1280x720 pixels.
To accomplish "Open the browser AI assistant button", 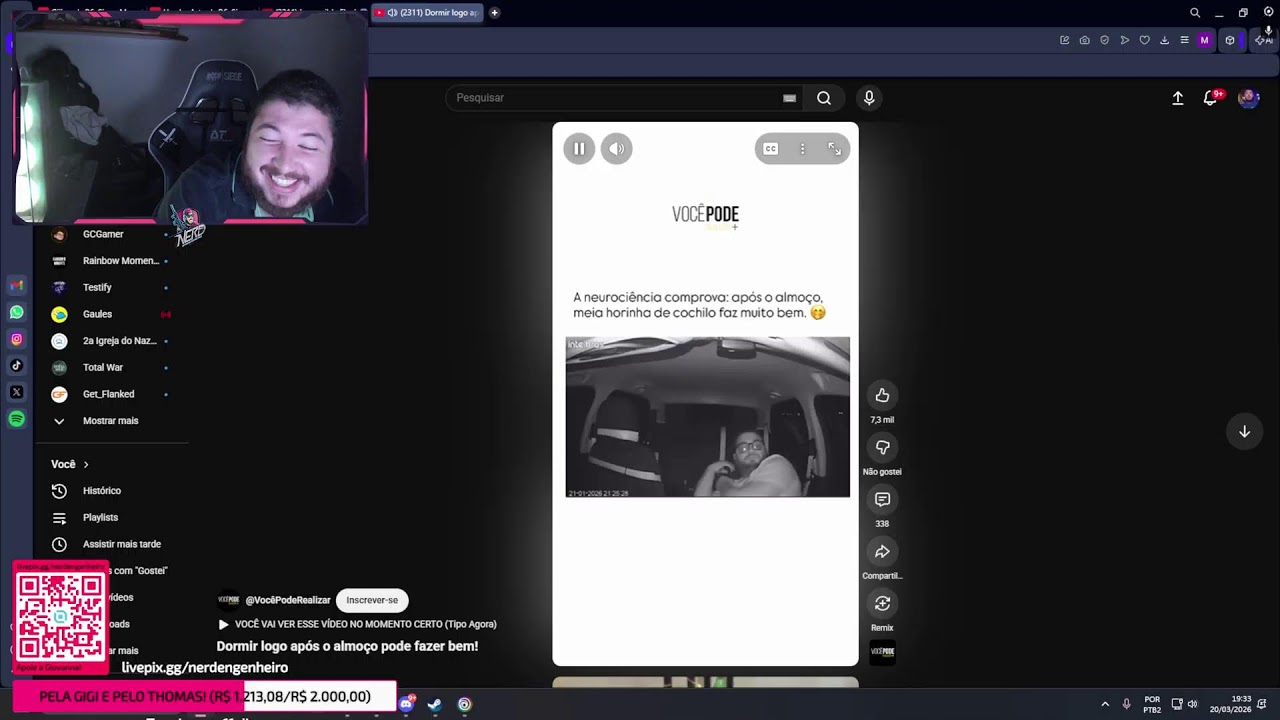I will tap(1264, 40).
